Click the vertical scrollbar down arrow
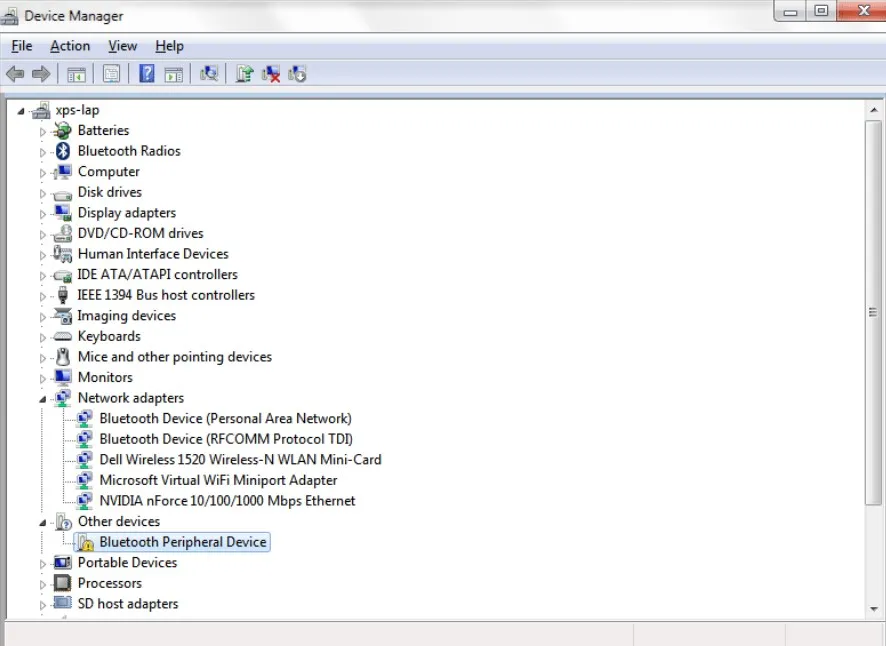The height and width of the screenshot is (646, 886). 873,610
